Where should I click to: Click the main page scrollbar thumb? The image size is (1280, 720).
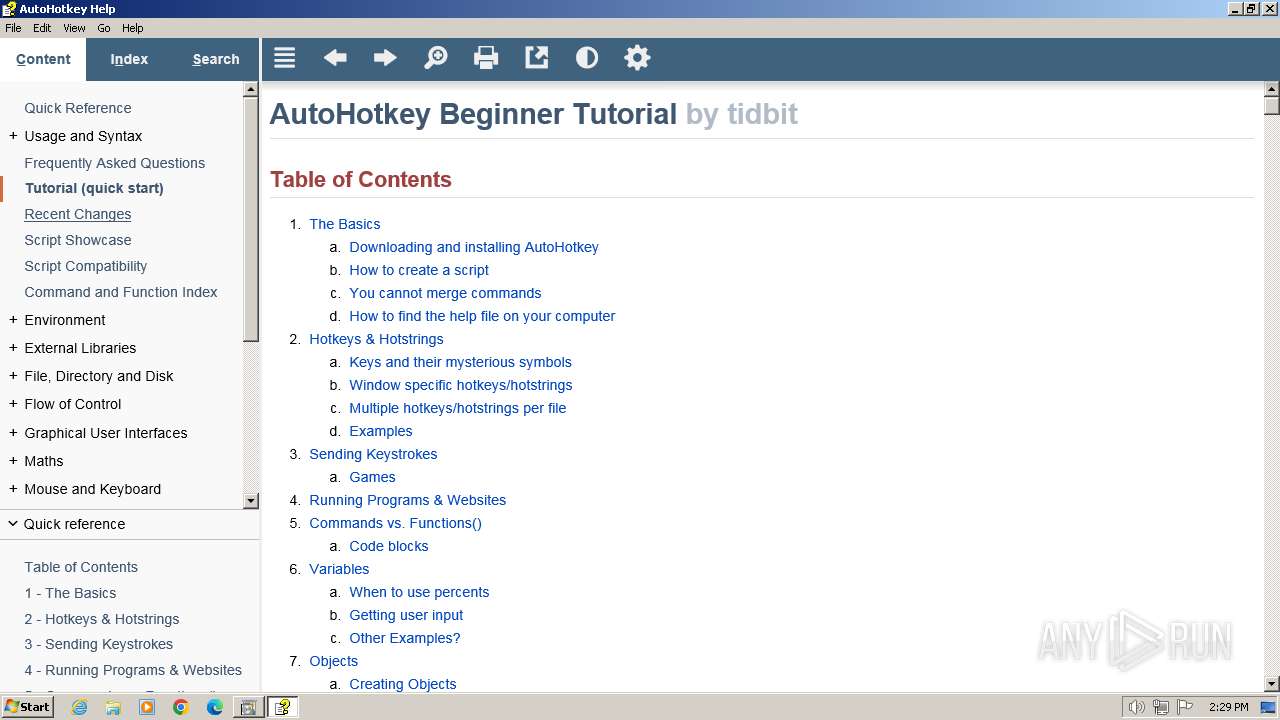pos(1272,106)
